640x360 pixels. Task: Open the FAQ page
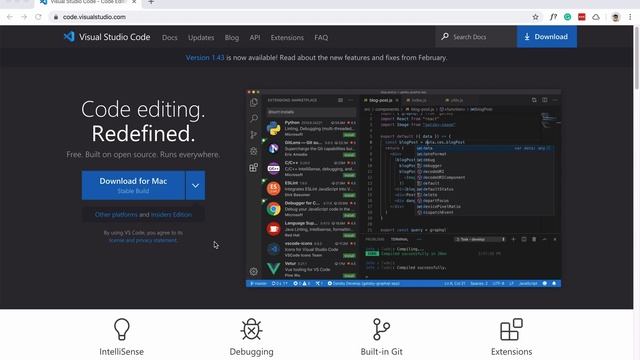321,38
